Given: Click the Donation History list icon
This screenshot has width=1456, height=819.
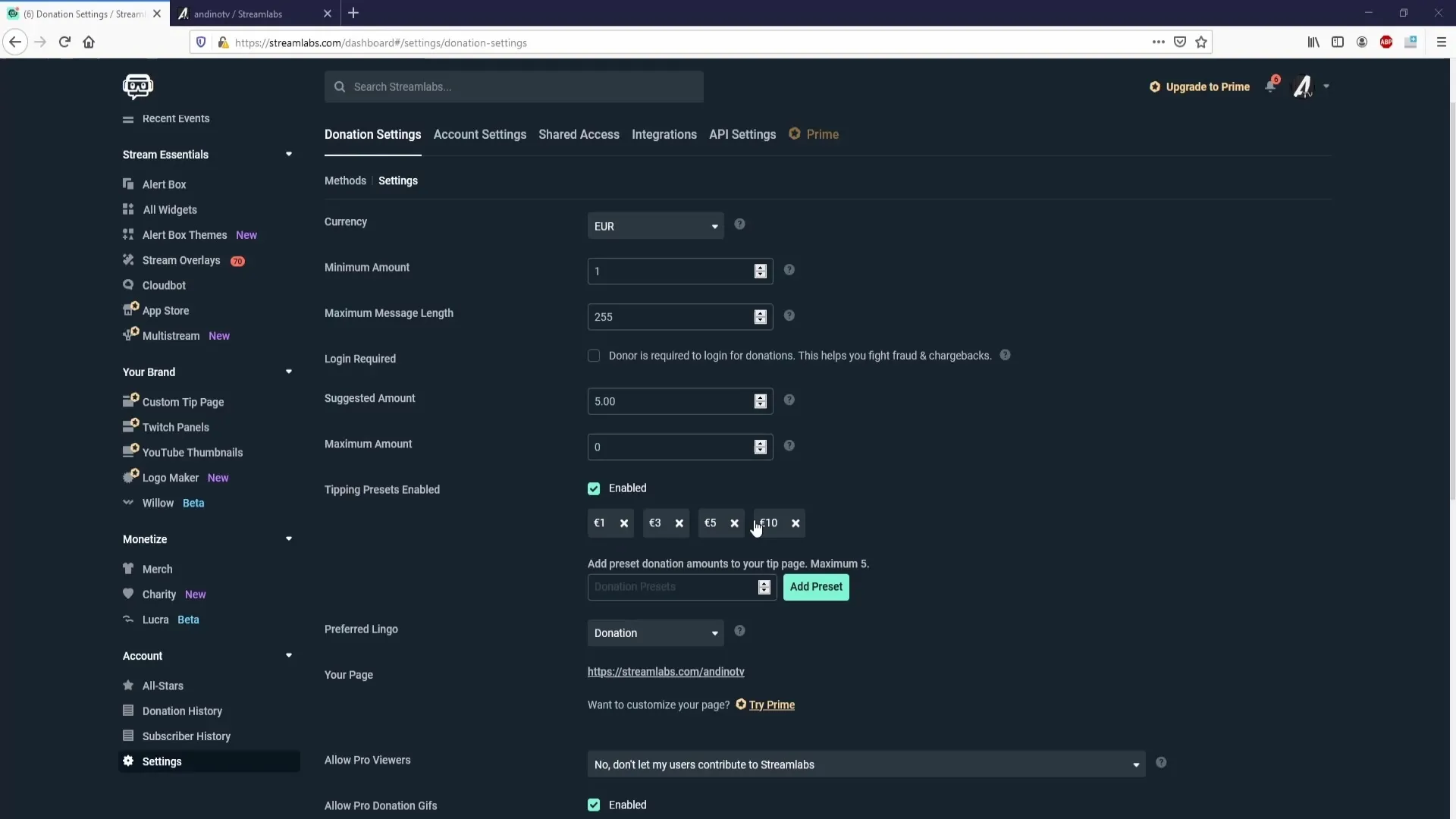Looking at the screenshot, I should [128, 710].
